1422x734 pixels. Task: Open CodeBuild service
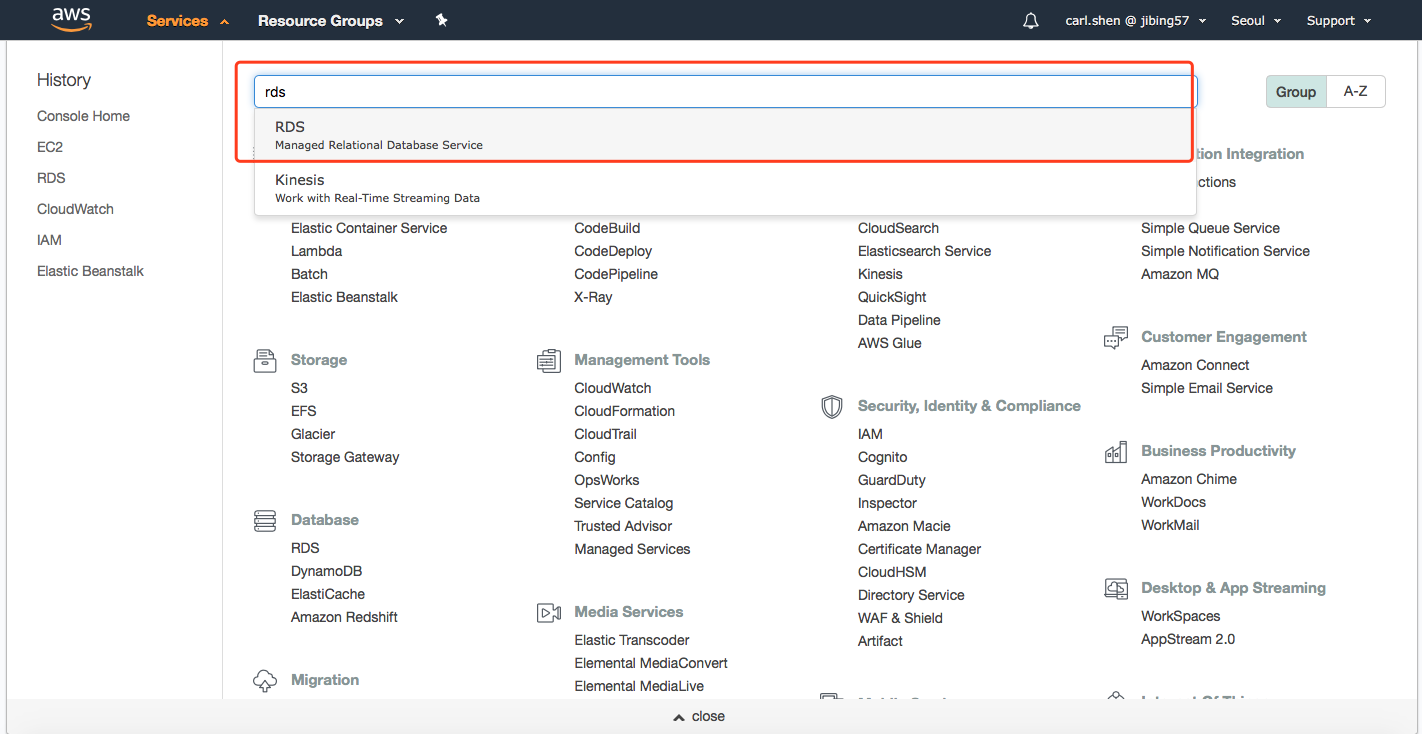607,228
